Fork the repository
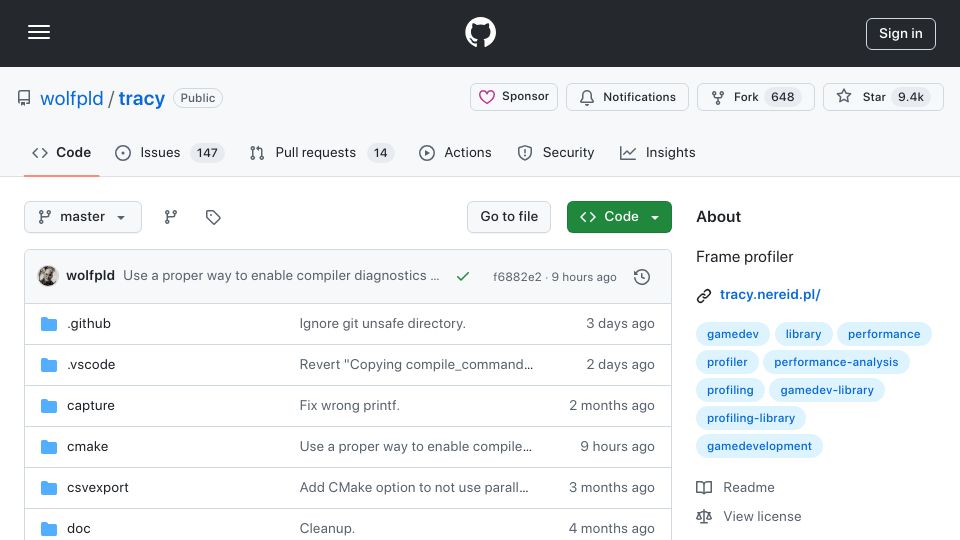Viewport: 960px width, 540px height. coord(756,97)
